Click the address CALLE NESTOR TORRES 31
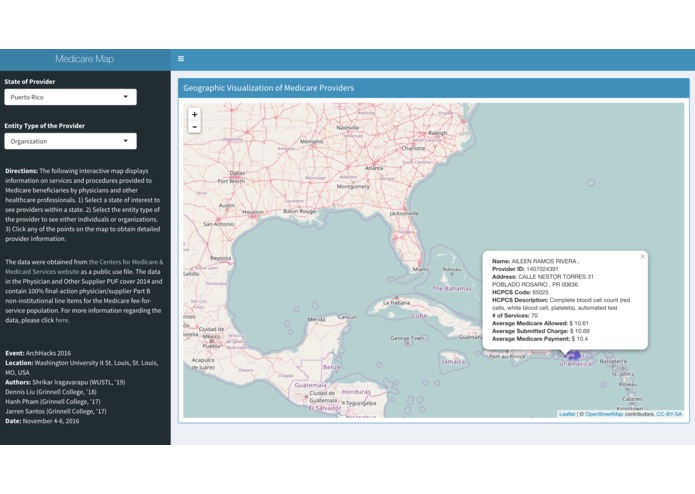This screenshot has height=494, width=695. [556, 277]
